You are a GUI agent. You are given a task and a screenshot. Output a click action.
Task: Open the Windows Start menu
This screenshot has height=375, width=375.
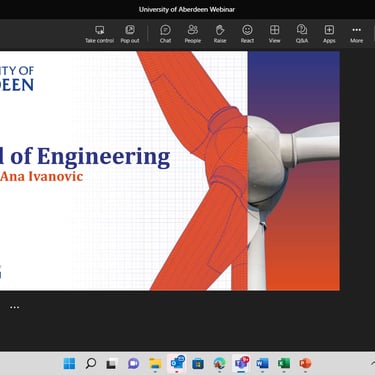click(x=69, y=363)
